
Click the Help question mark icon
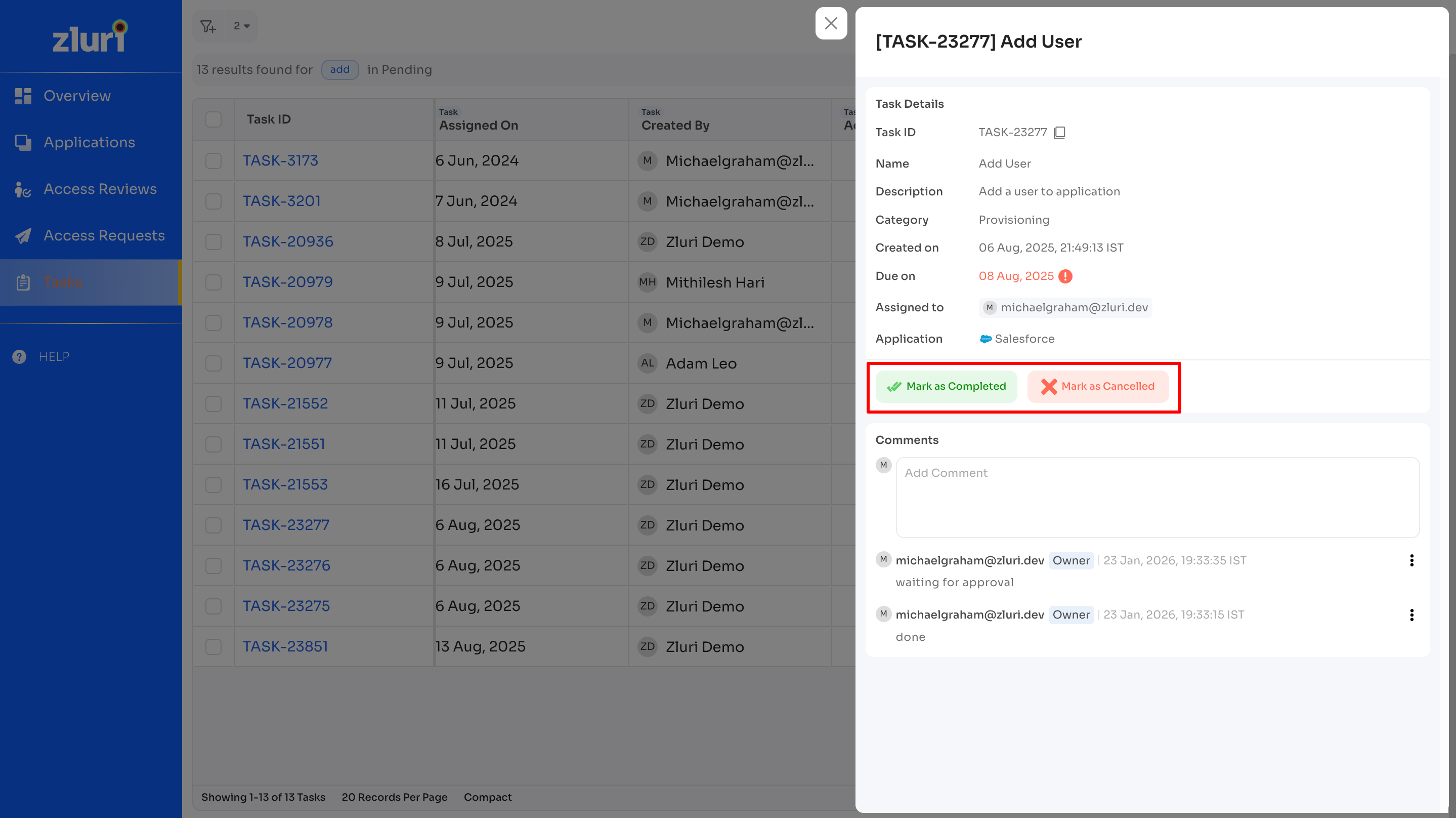19,356
